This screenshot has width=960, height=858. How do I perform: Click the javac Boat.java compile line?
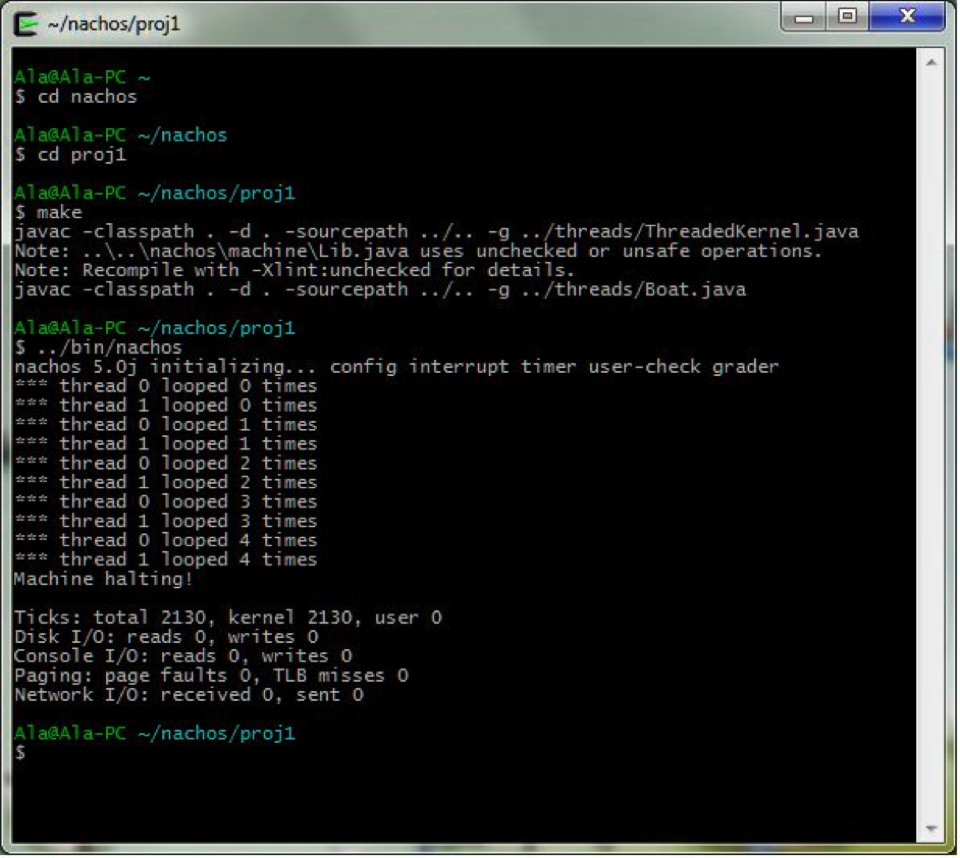[380, 290]
